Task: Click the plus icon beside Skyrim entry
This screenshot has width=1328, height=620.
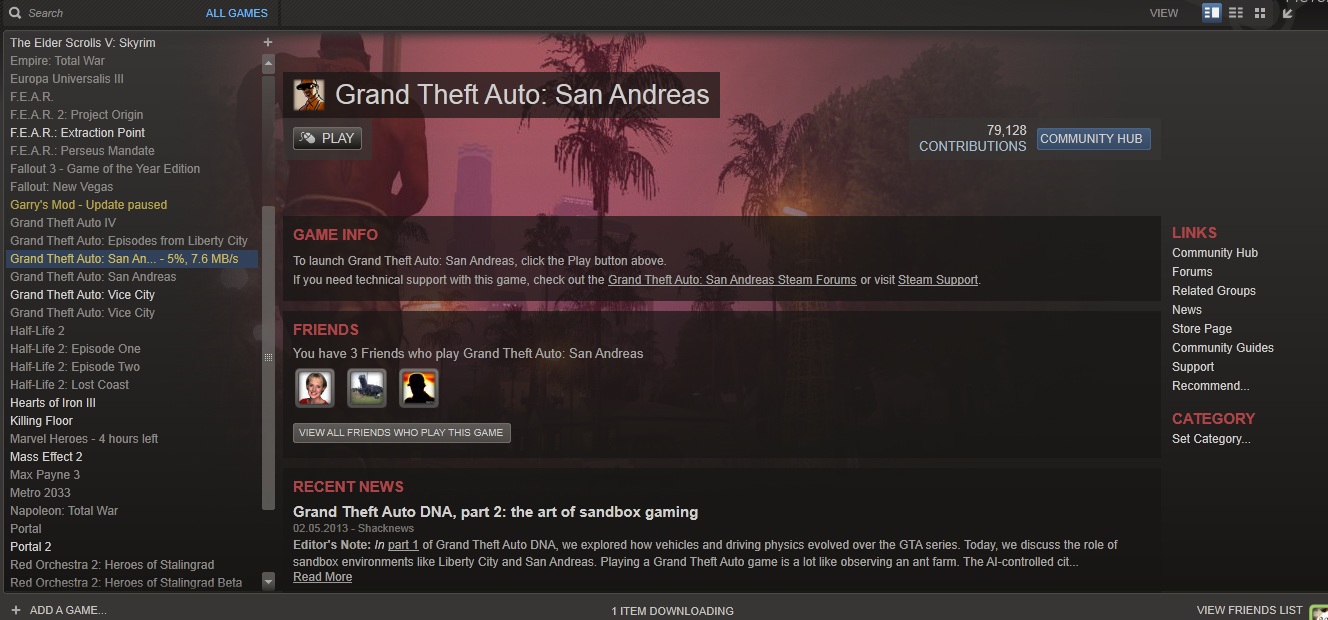Action: pyautogui.click(x=268, y=42)
